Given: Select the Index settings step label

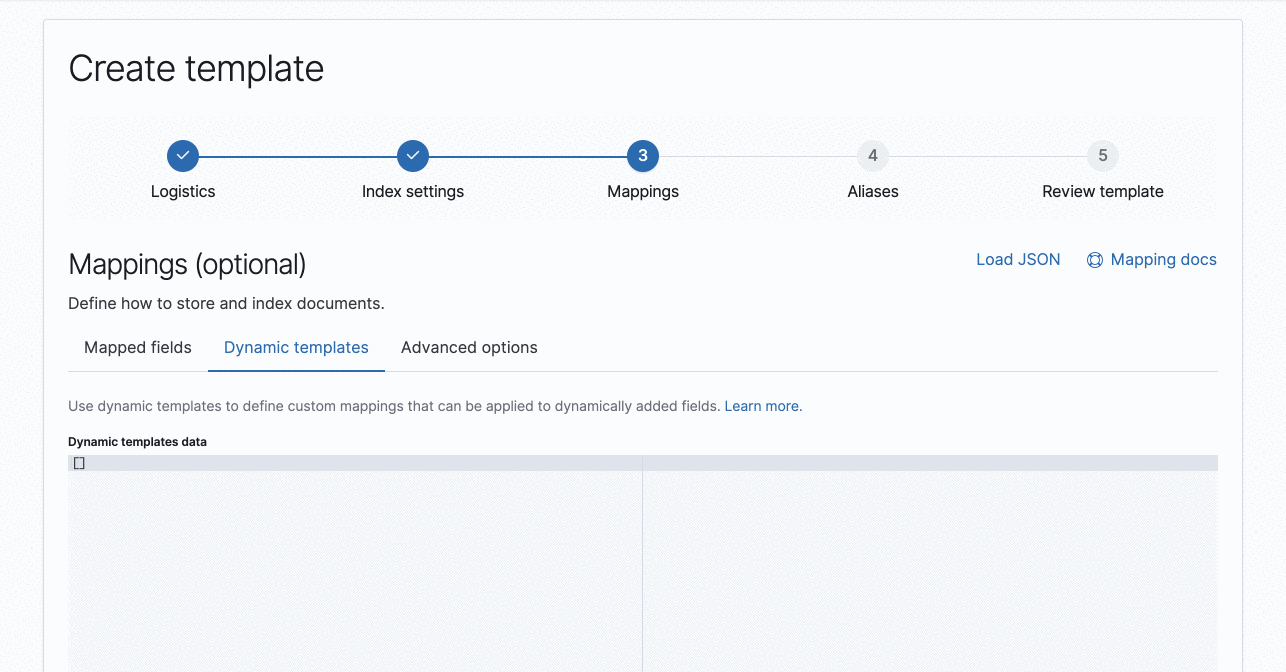Looking at the screenshot, I should (x=413, y=191).
